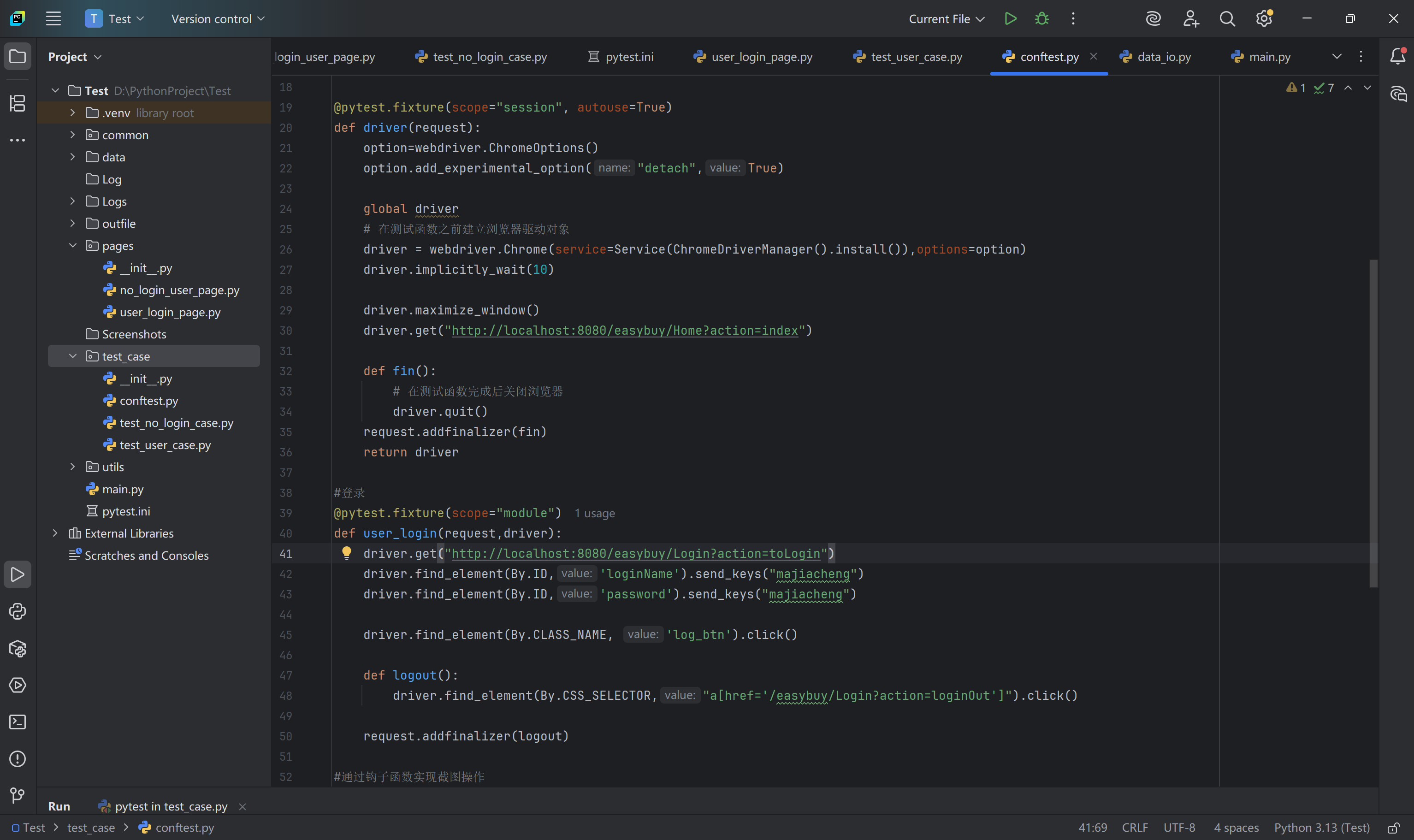Open the Terminal tool window
1414x840 pixels.
point(18,722)
